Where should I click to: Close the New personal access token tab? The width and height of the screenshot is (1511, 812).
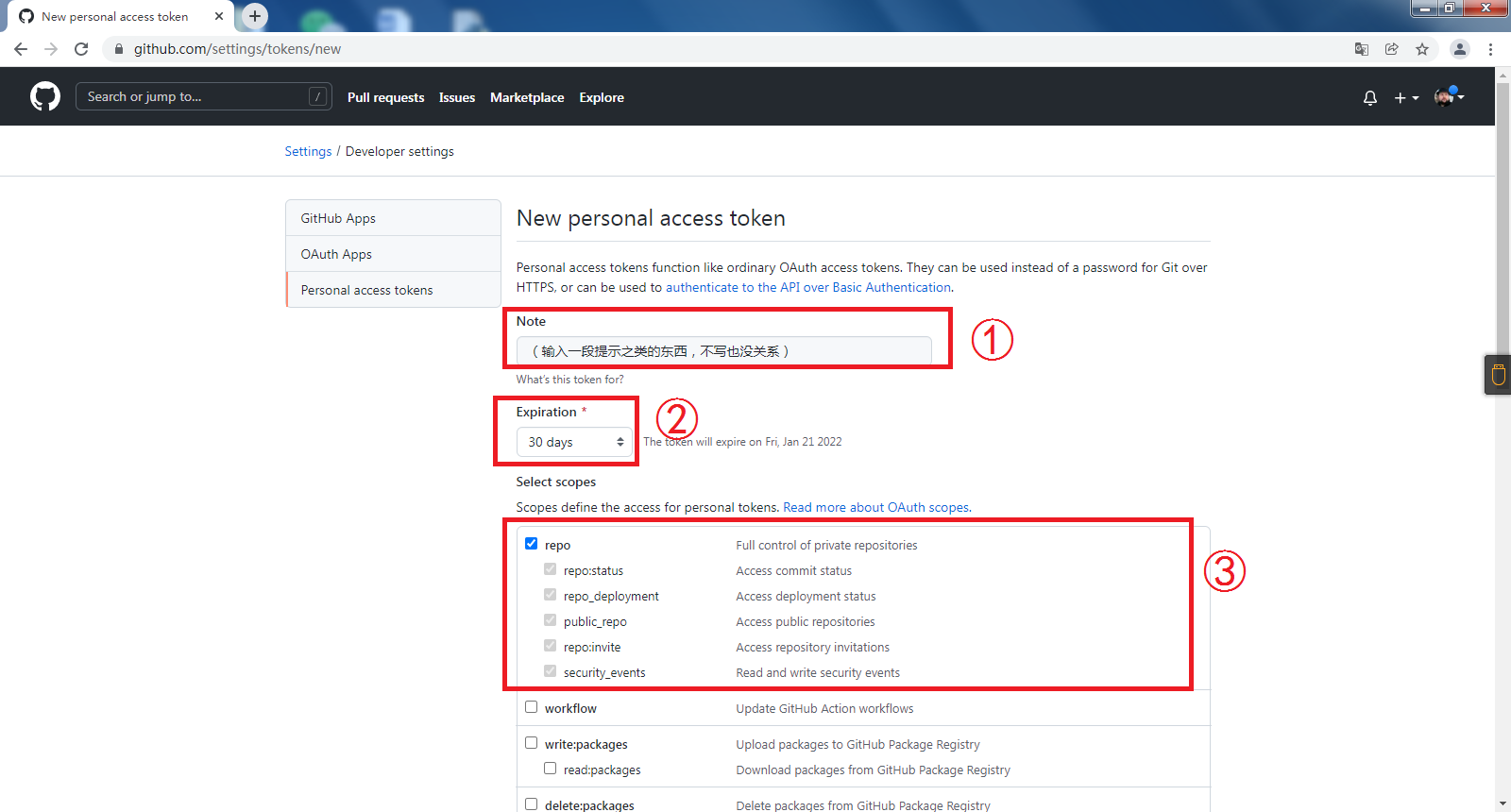click(219, 16)
